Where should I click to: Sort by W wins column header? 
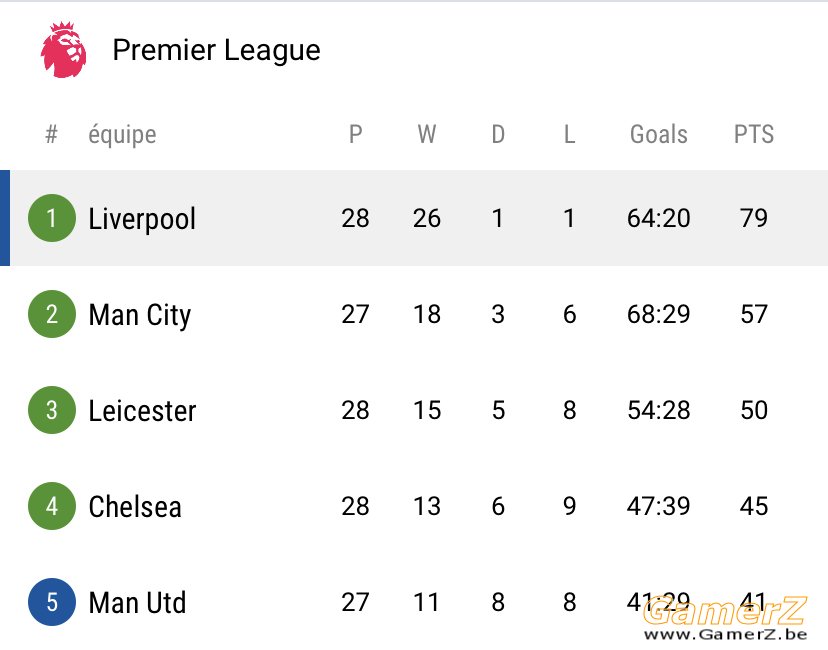point(427,134)
